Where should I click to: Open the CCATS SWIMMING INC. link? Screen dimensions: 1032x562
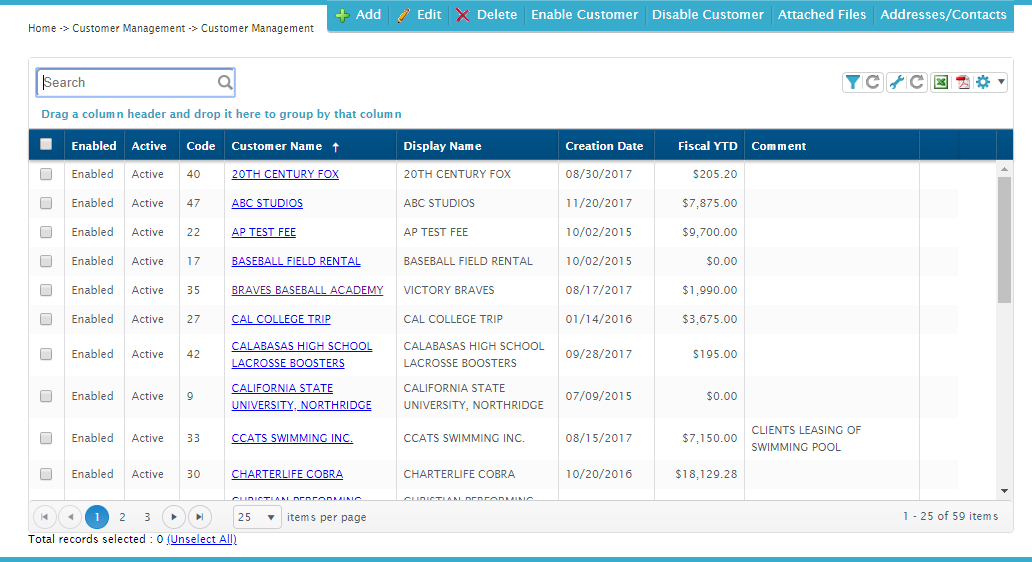tap(292, 438)
